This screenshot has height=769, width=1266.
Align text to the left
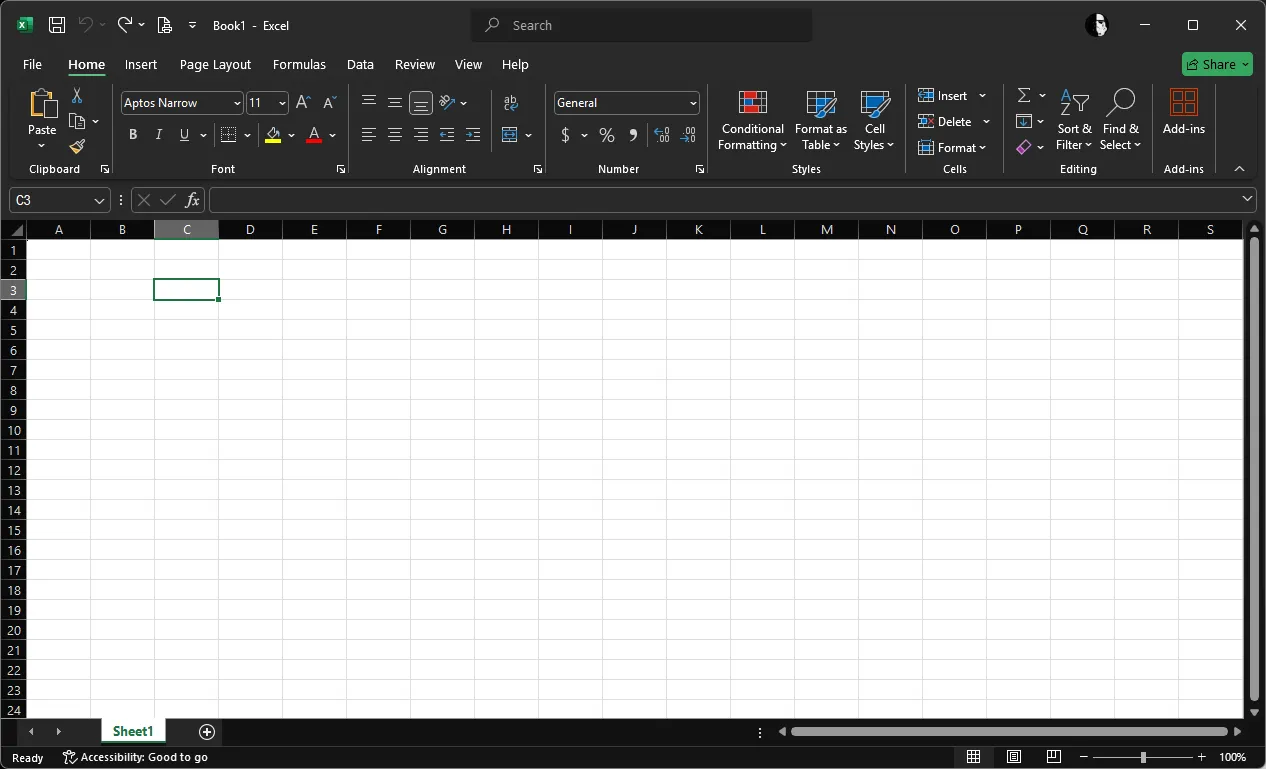point(369,135)
